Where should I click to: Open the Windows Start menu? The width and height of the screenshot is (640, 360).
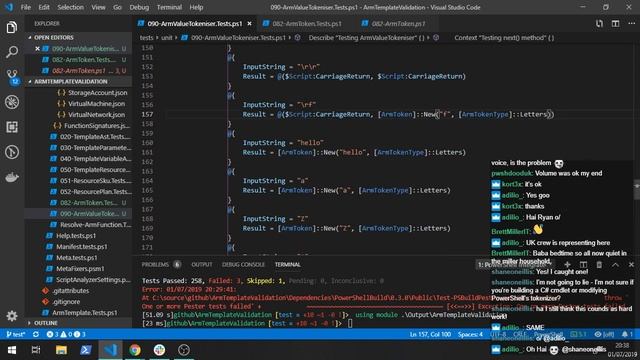click(x=12, y=350)
